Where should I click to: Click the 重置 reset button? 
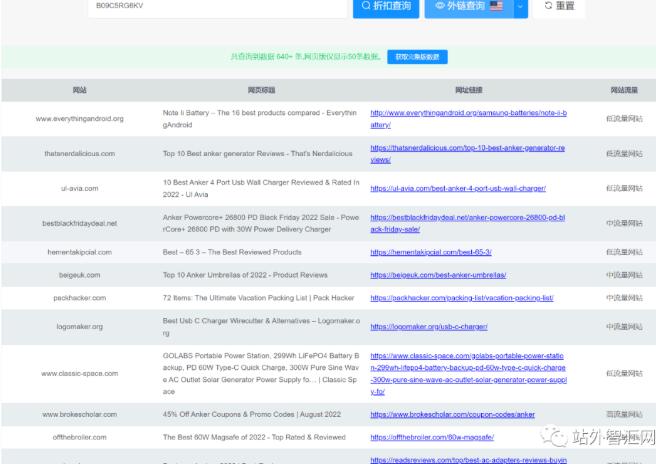coord(559,6)
